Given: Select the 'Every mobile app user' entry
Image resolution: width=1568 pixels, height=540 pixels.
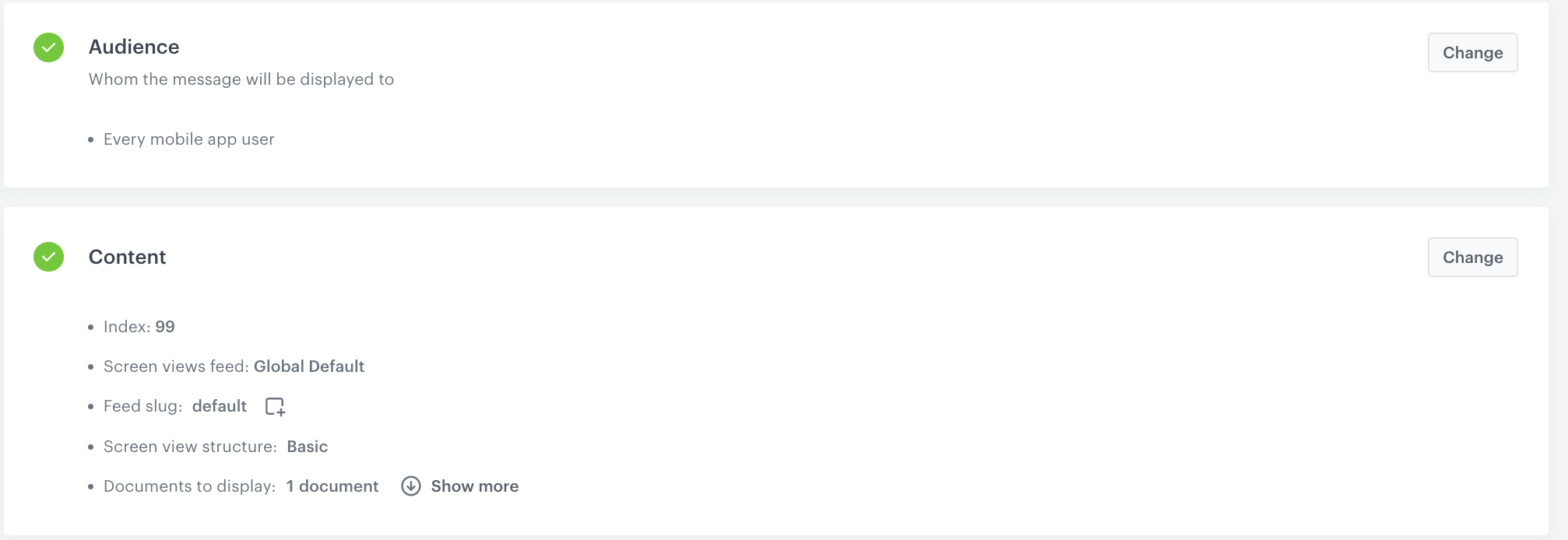Looking at the screenshot, I should (188, 139).
